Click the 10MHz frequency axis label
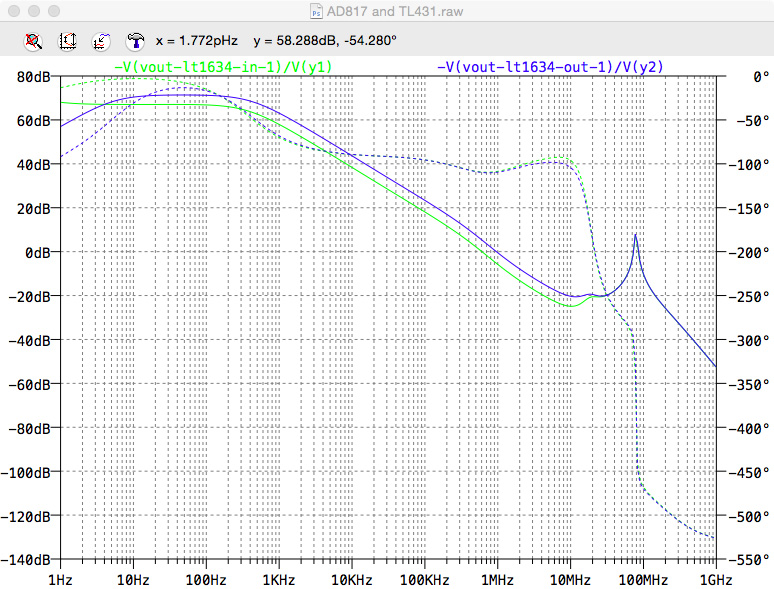Viewport: 774px width, 589px height. (570, 580)
